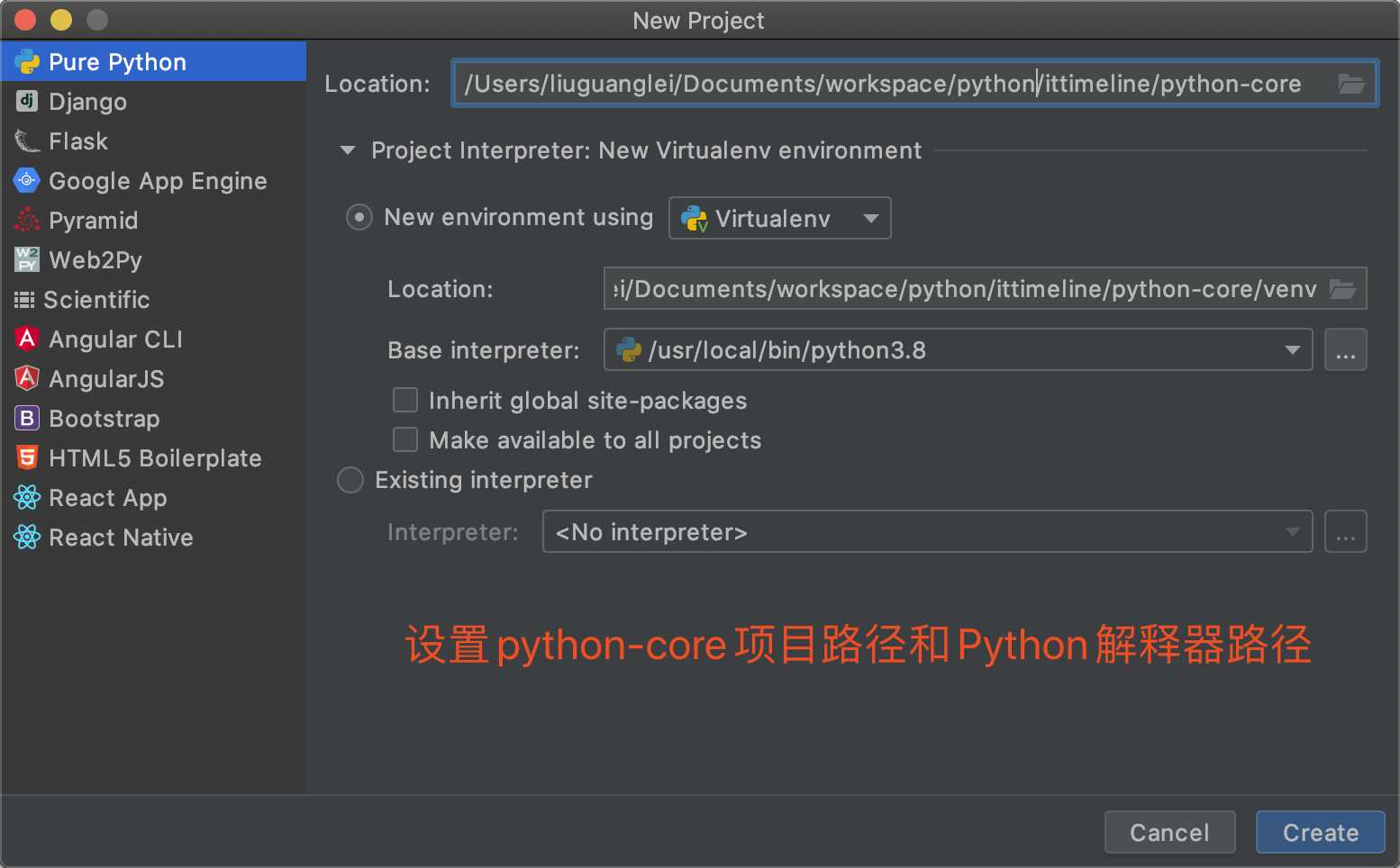Screen dimensions: 1400x868
Task: Select the 'New environment using' radio button
Action: pyautogui.click(x=359, y=217)
